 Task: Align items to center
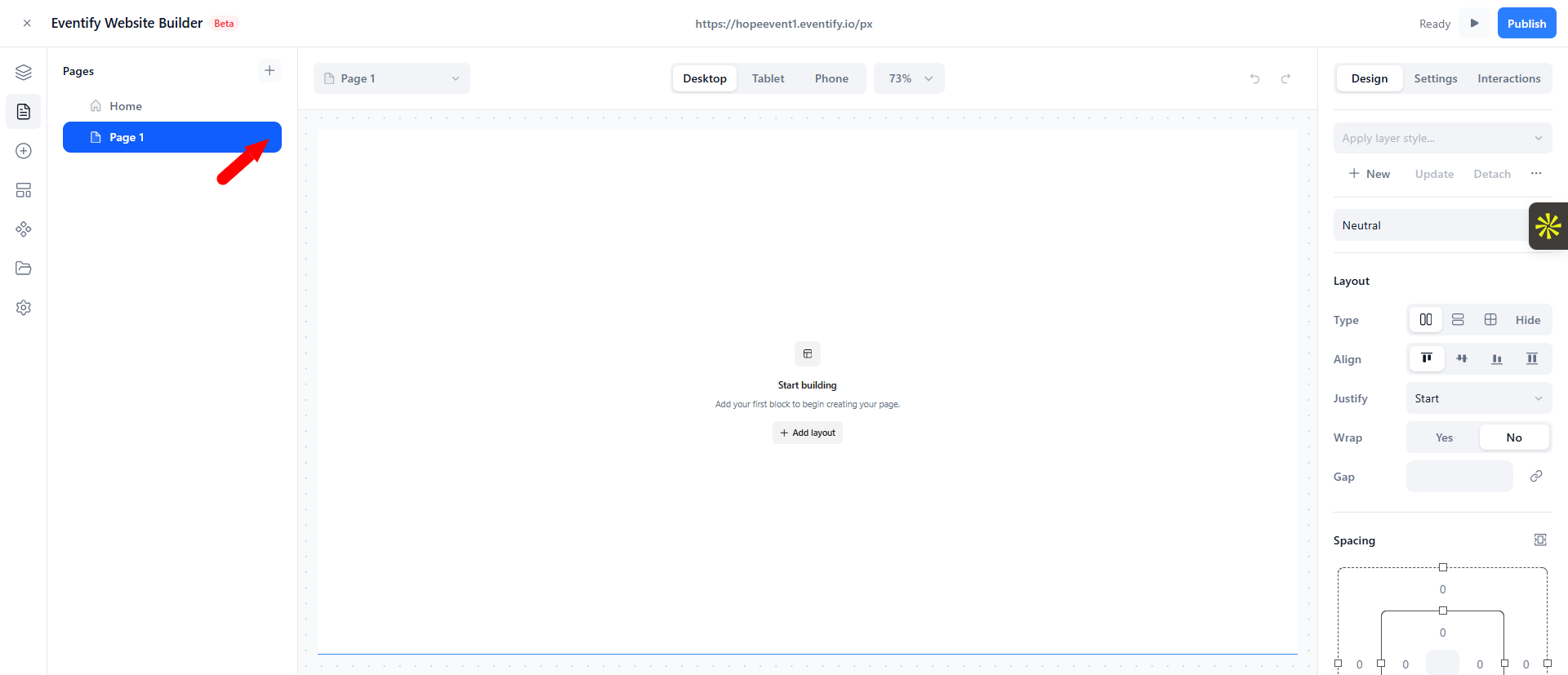[1462, 359]
